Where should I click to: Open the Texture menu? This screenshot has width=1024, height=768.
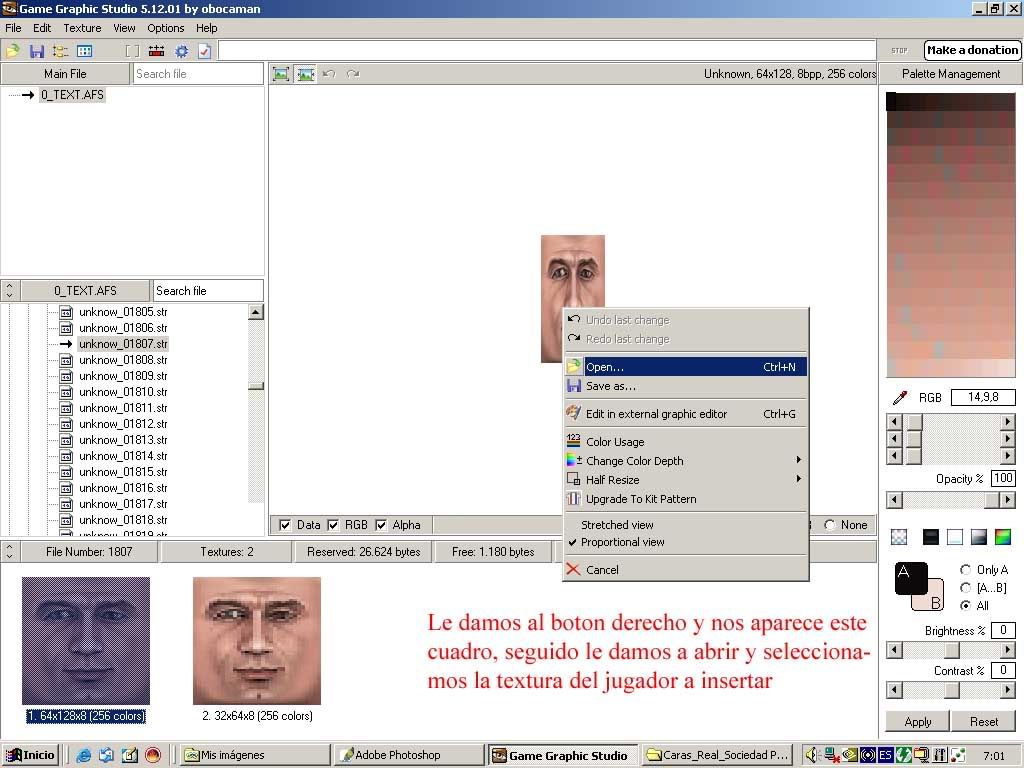82,28
